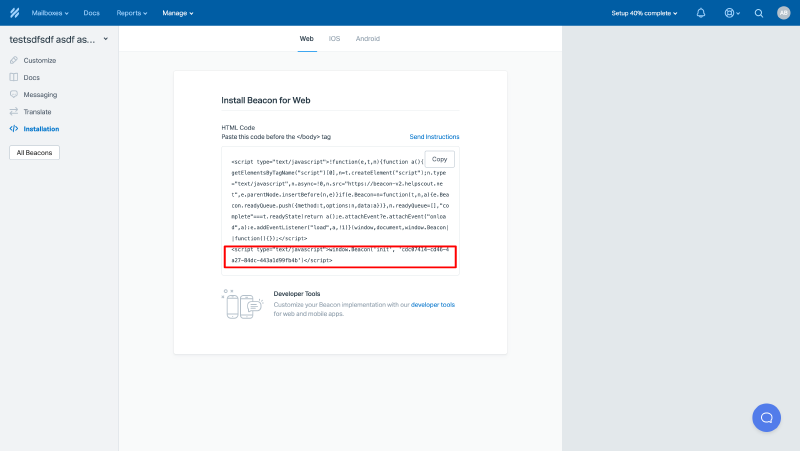The height and width of the screenshot is (451, 800).
Task: Expand the Reports dropdown menu
Action: pyautogui.click(x=131, y=13)
